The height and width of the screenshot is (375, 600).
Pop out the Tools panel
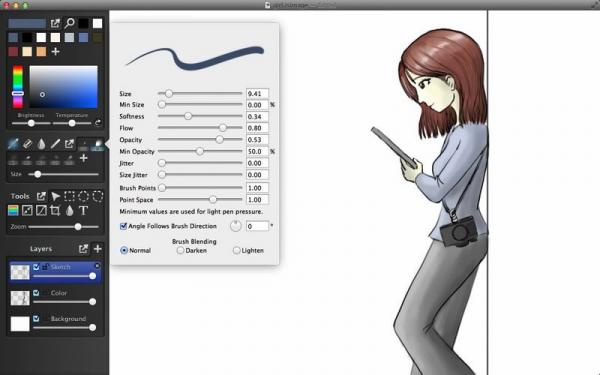pos(41,196)
